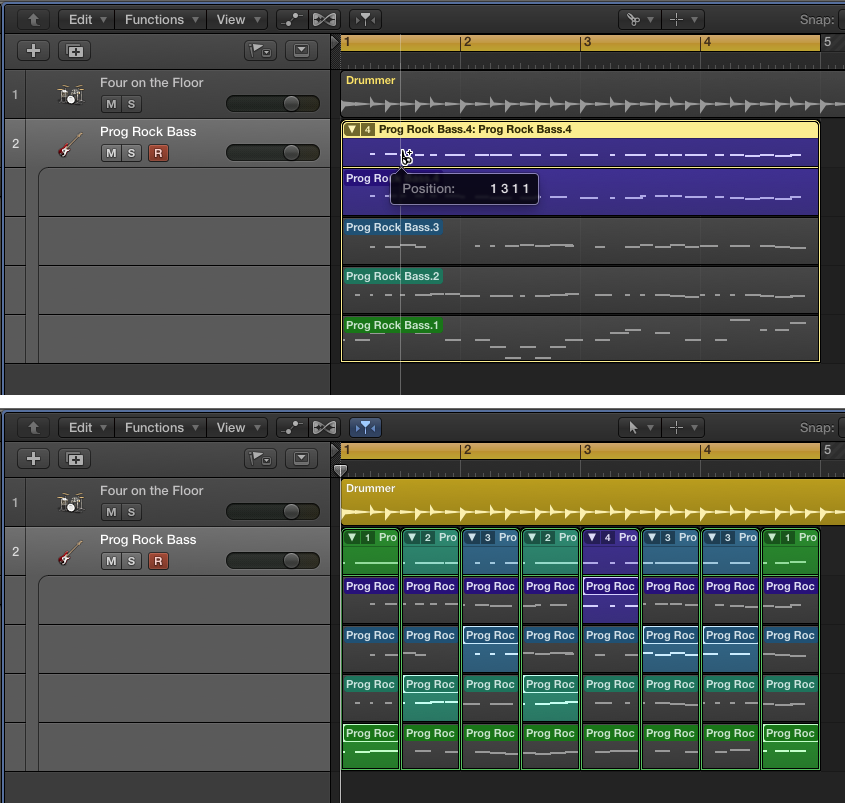Open the pointer left-click tool menu, bottom window
This screenshot has width=845, height=803.
pos(639,428)
